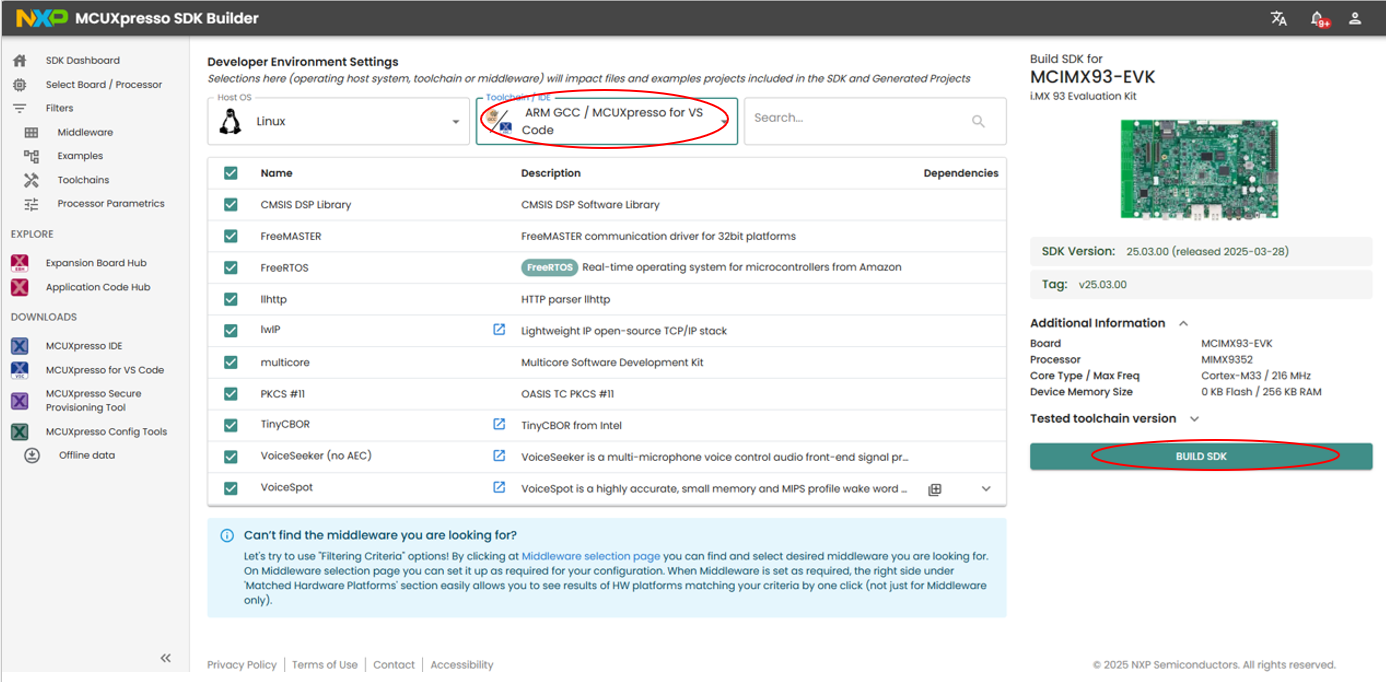Viewport: 1386px width, 682px height.
Task: Click the MCIMX93-EVK board thumbnail
Action: pyautogui.click(x=1201, y=169)
